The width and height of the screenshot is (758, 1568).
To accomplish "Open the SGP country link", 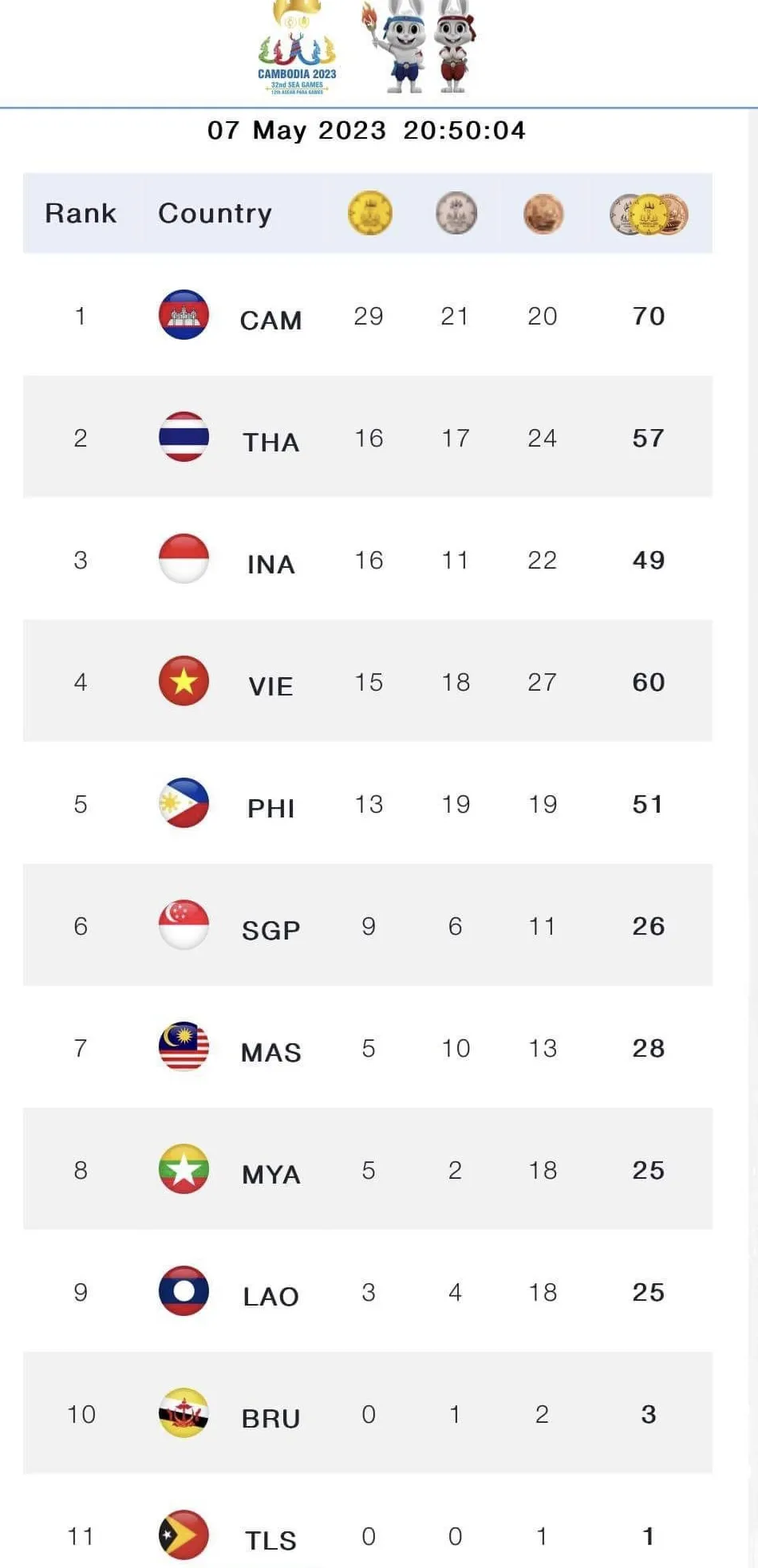I will pyautogui.click(x=270, y=930).
